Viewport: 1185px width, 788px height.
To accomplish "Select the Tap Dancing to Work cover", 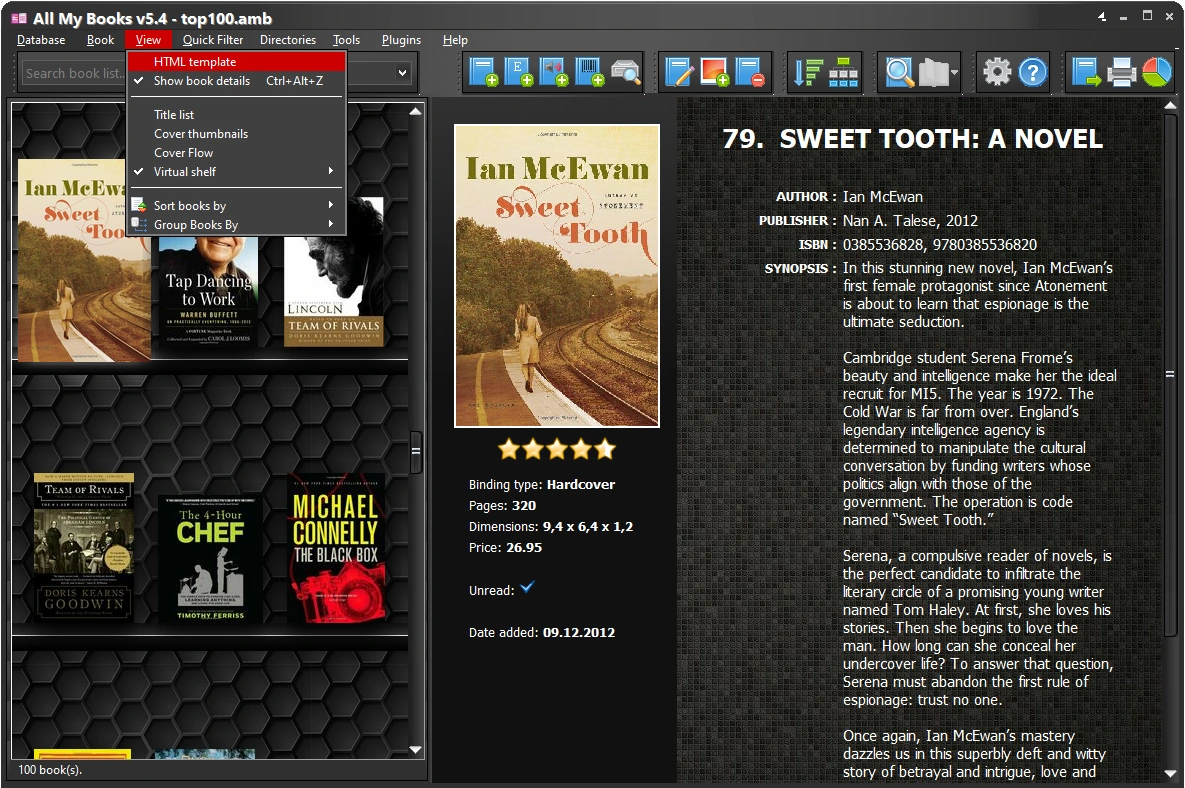I will (x=209, y=292).
